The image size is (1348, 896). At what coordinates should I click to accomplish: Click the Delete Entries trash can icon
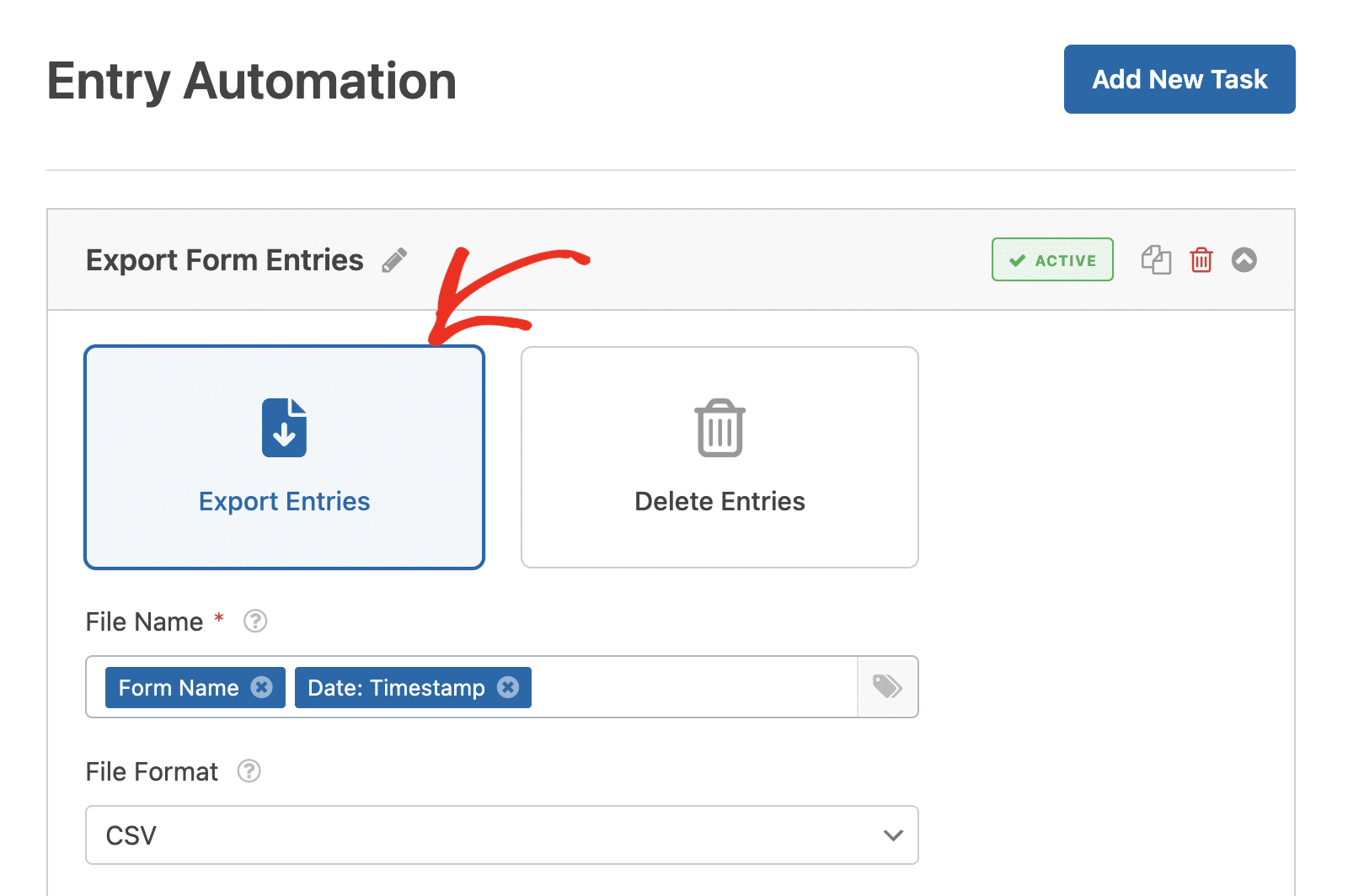(x=719, y=428)
